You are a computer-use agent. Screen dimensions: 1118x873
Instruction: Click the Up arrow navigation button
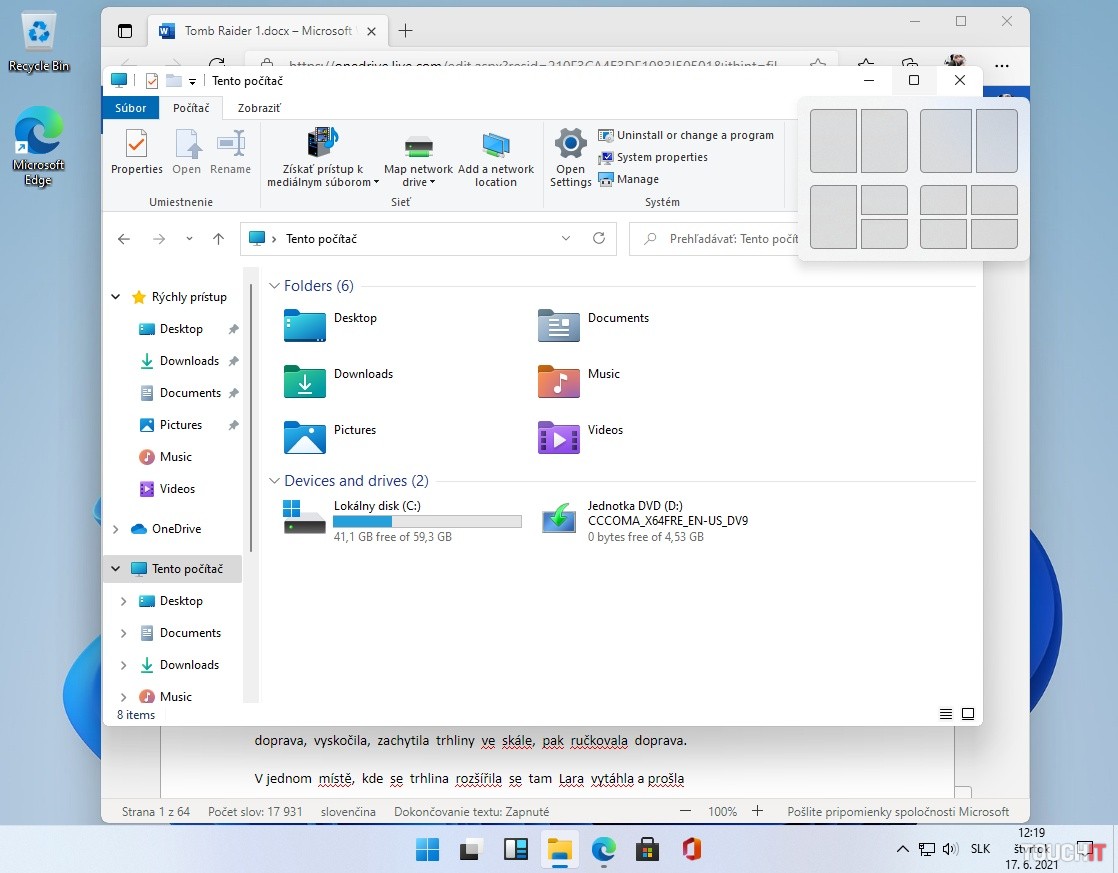pos(218,239)
